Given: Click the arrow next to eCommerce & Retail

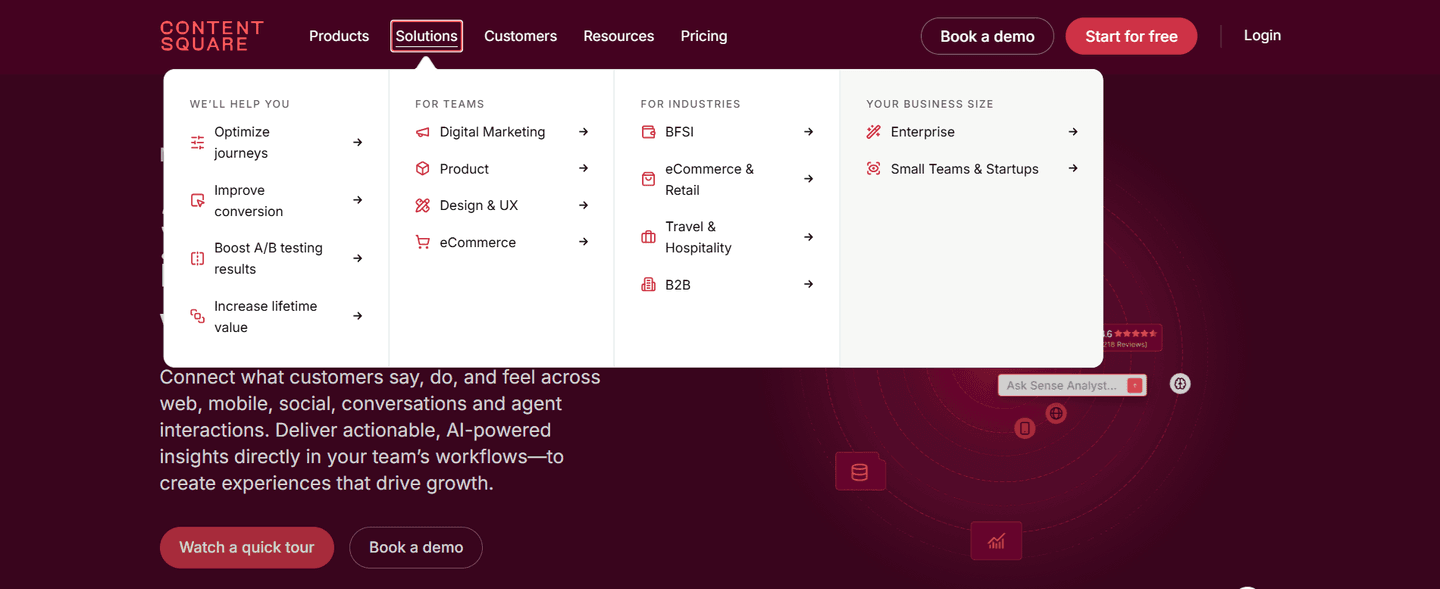Looking at the screenshot, I should tap(809, 180).
